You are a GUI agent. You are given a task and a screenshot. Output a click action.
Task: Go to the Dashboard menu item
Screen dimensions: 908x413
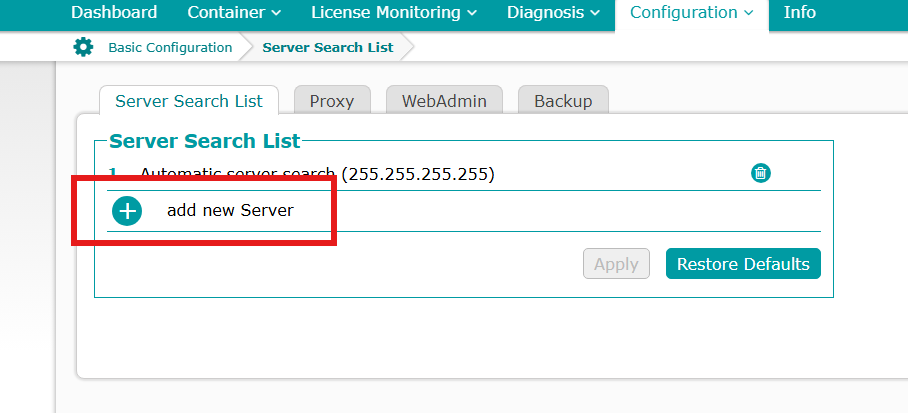click(x=114, y=13)
